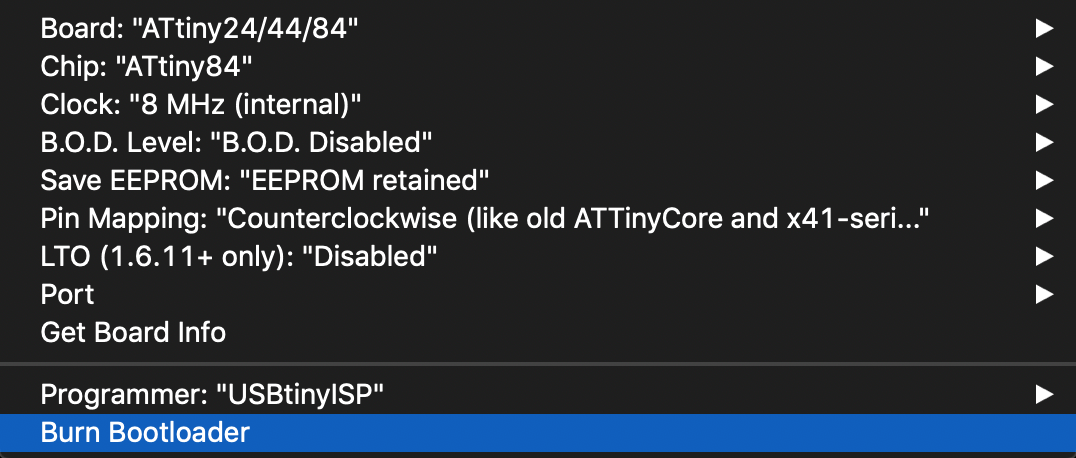
Task: Expand the submenu arrow beside Board
Action: click(1044, 29)
